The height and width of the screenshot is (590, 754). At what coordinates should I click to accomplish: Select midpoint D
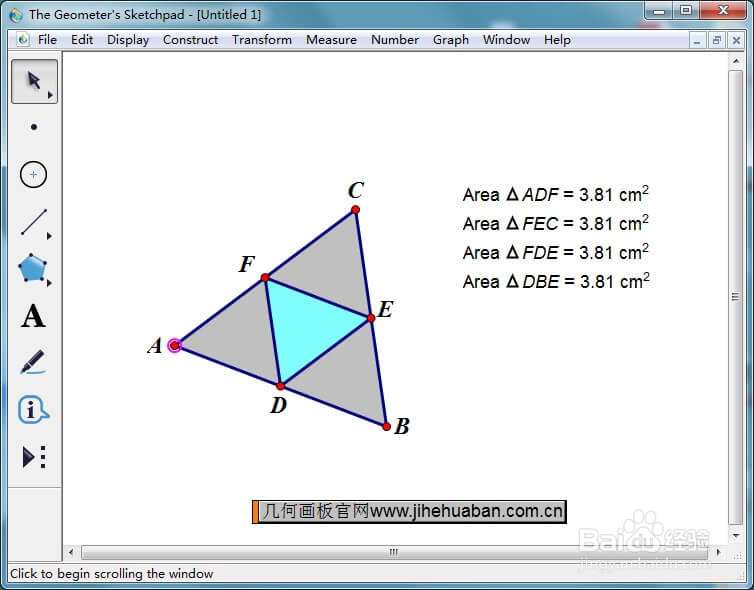280,386
